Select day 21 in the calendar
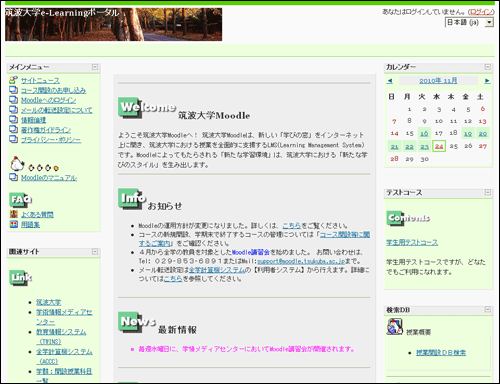The width and height of the screenshot is (500, 384). (x=395, y=146)
